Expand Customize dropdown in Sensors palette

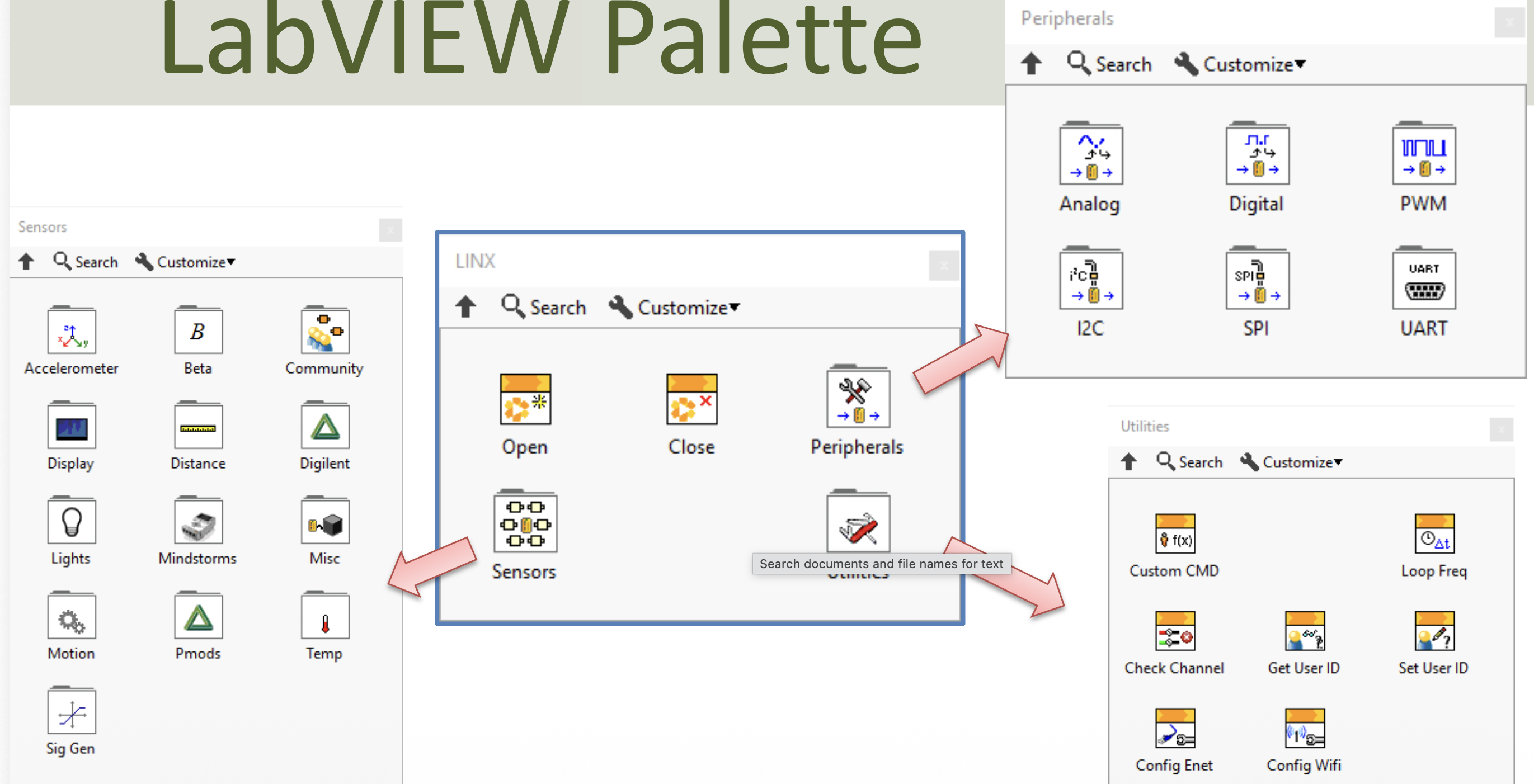click(x=185, y=262)
